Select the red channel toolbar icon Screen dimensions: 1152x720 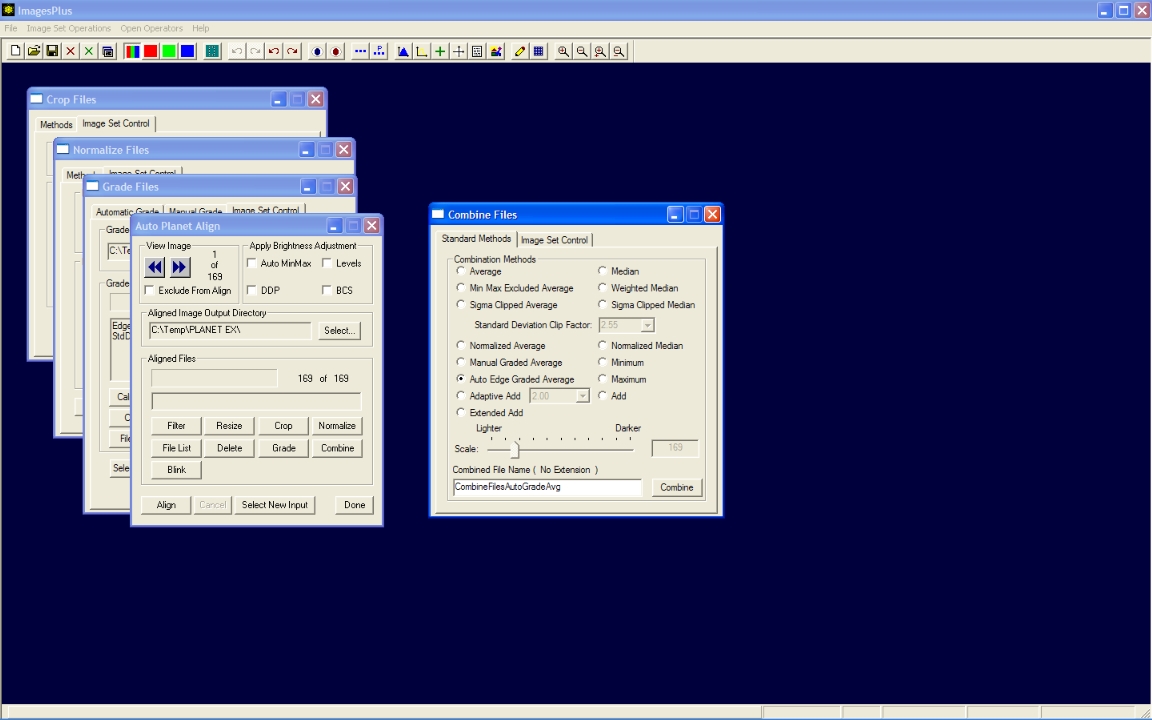tap(151, 51)
